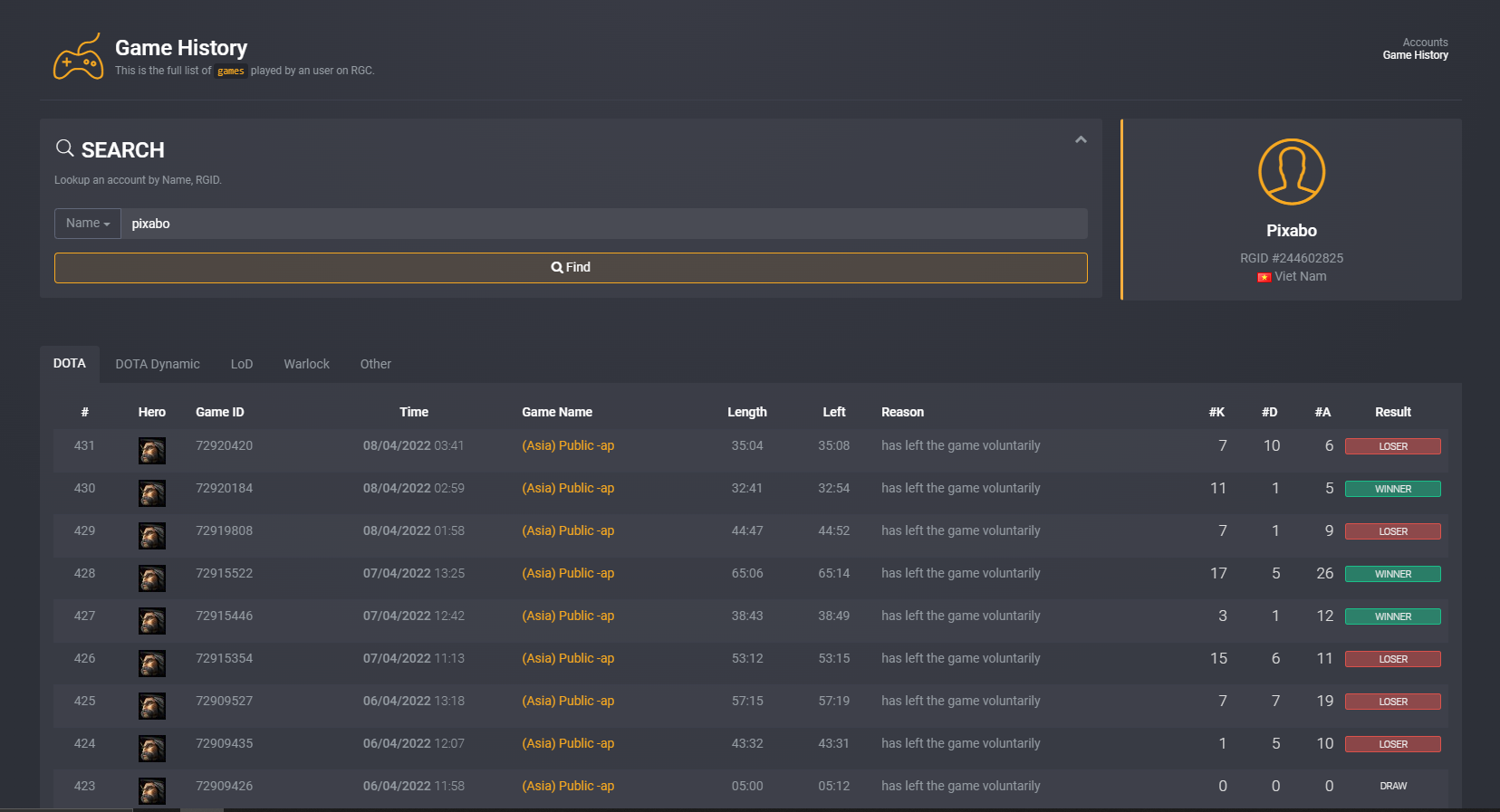Open the game name link for game 72915354
The height and width of the screenshot is (812, 1500).
point(568,658)
